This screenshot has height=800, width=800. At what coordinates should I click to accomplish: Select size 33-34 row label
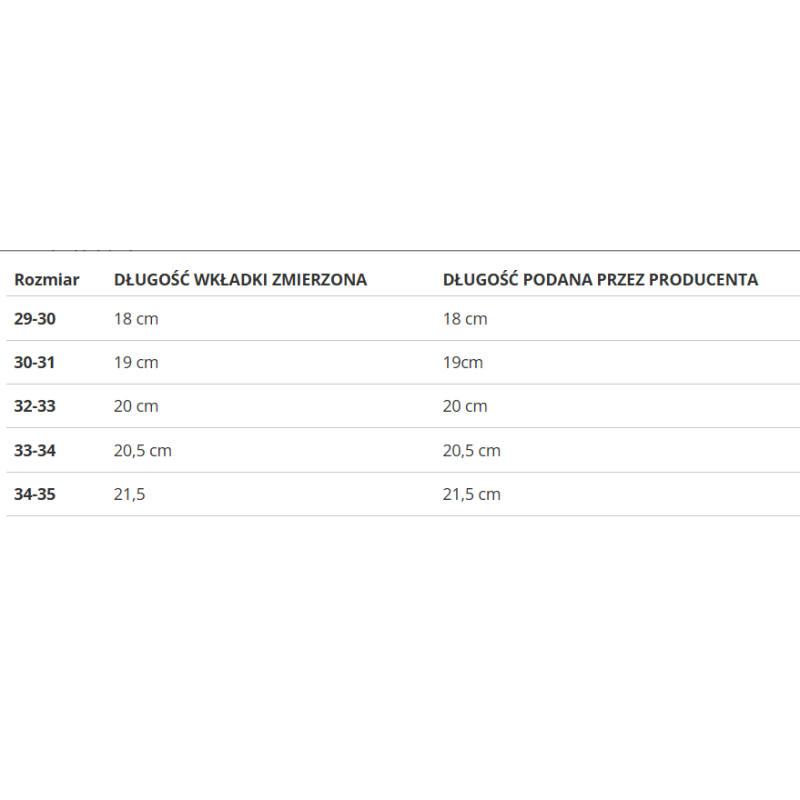click(35, 451)
